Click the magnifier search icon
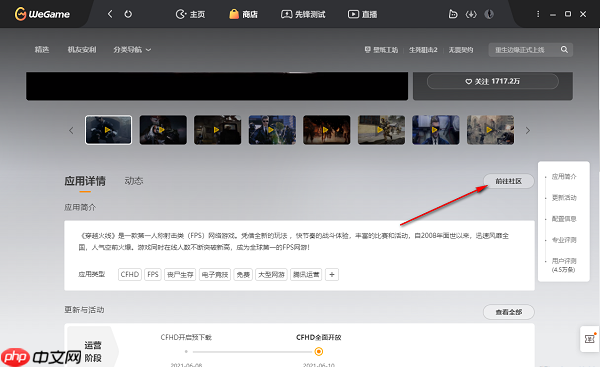This screenshot has width=600, height=367. (x=564, y=49)
